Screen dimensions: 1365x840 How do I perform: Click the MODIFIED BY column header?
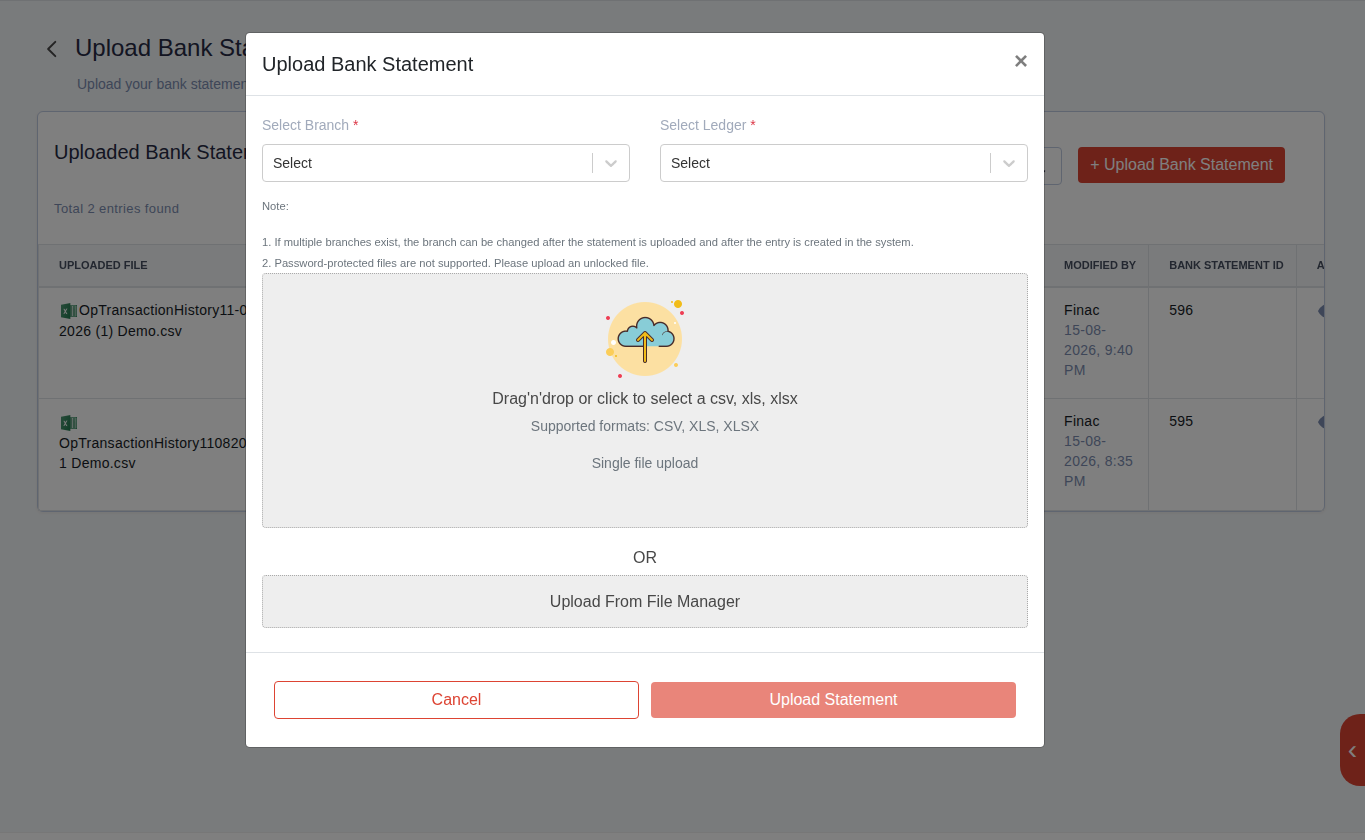pos(1100,265)
